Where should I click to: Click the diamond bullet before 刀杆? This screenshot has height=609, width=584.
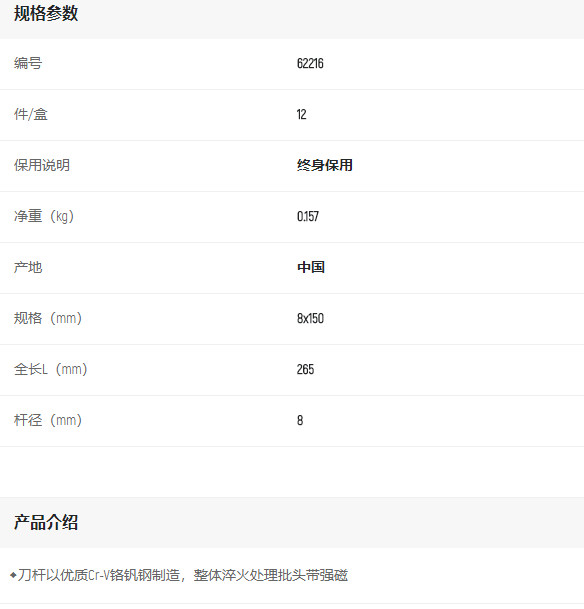click(x=13, y=575)
